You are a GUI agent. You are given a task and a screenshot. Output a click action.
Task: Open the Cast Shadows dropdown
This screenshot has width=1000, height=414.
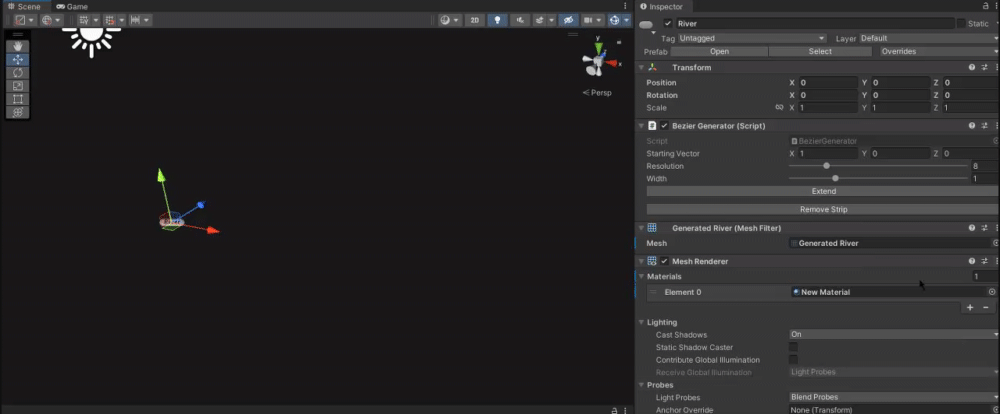pyautogui.click(x=892, y=334)
